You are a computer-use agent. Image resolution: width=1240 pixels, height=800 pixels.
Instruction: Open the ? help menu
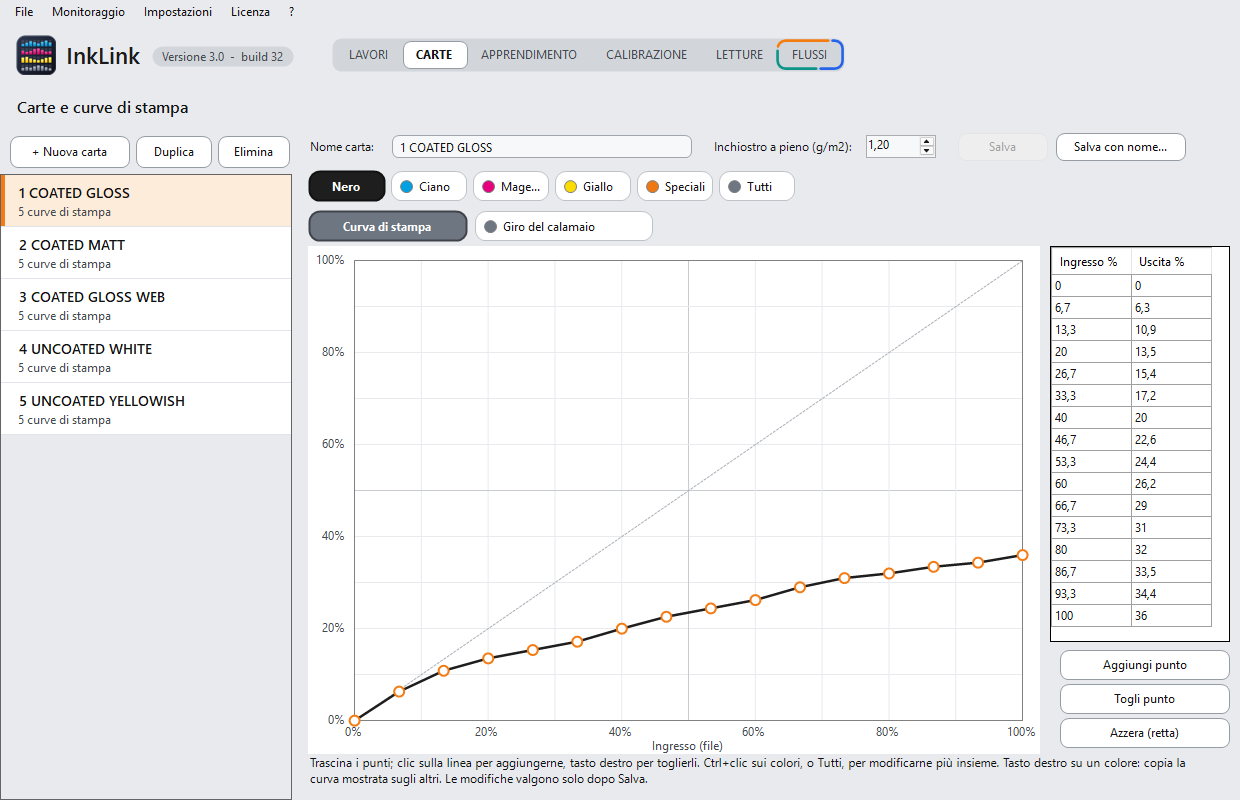(291, 12)
